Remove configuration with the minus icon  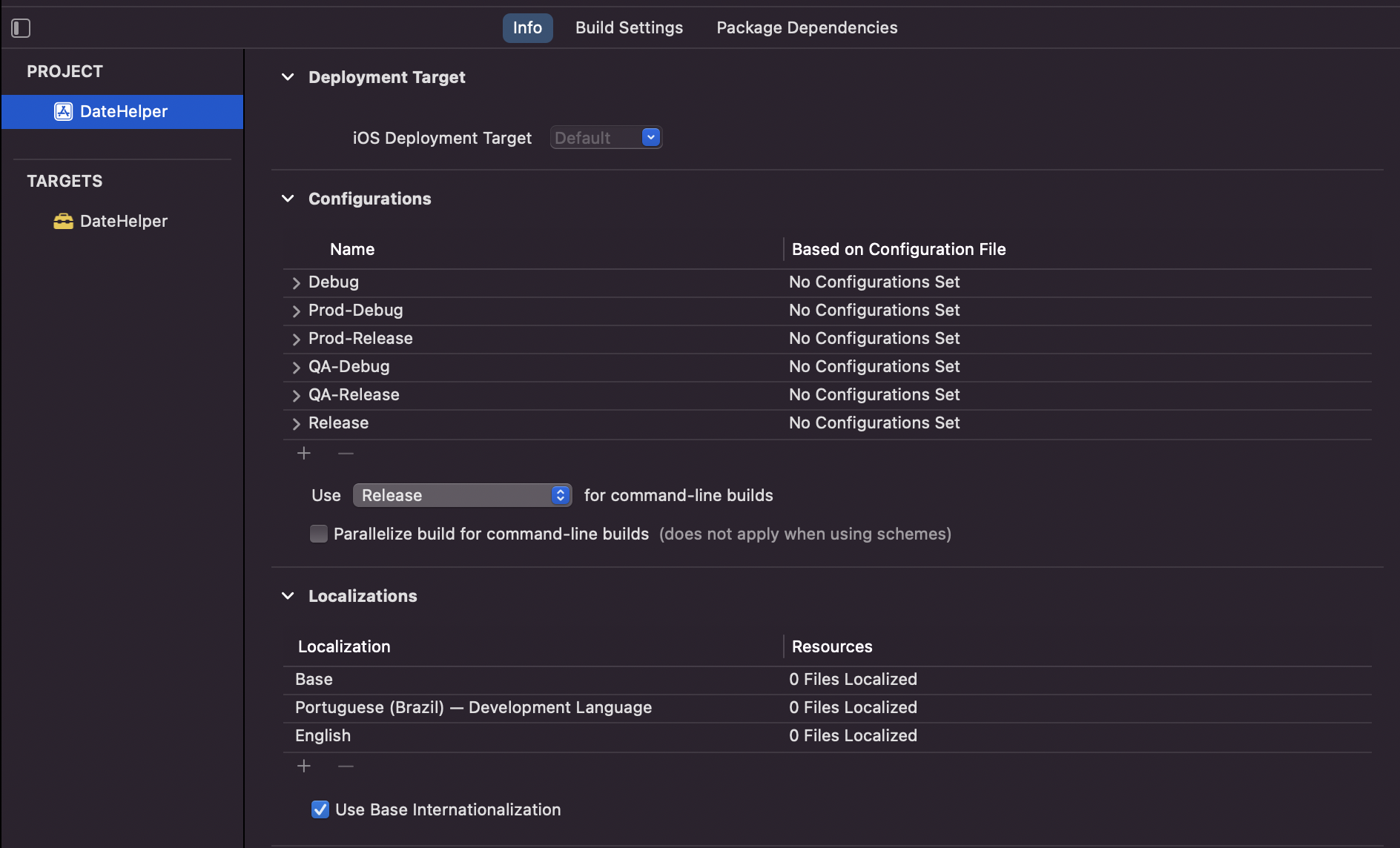[x=346, y=453]
